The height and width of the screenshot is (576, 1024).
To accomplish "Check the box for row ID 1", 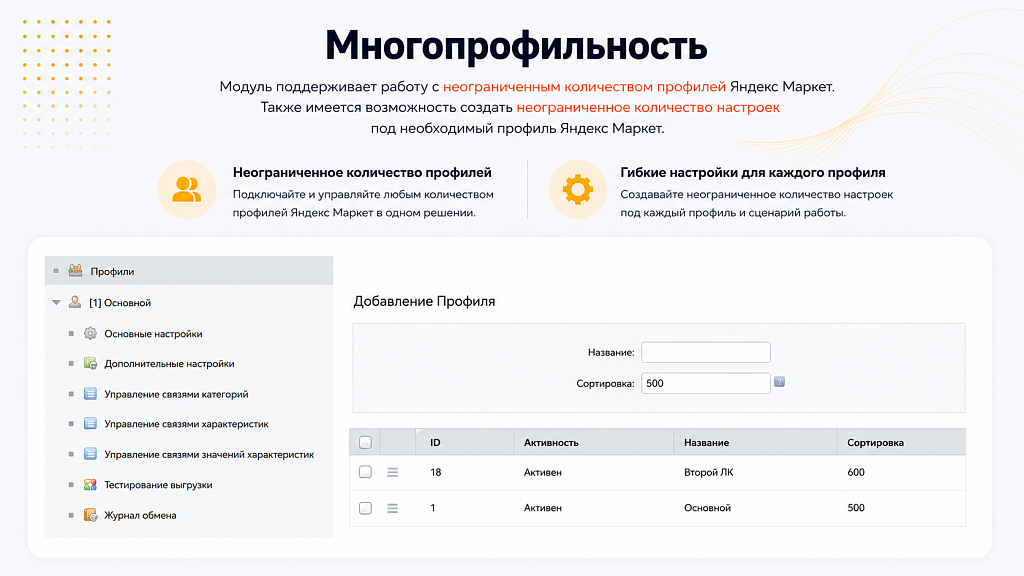I will click(x=366, y=508).
